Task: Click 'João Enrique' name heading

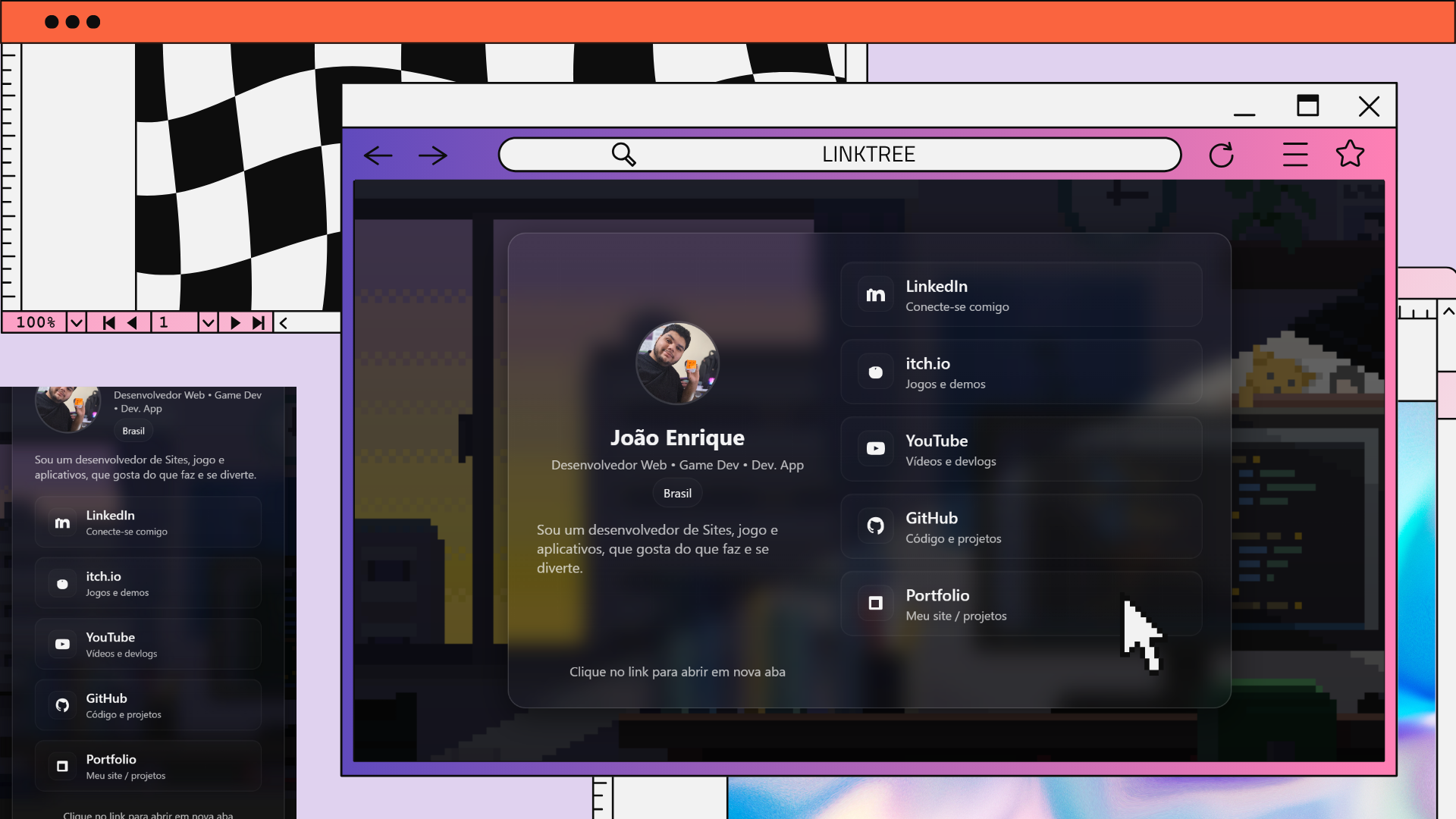Action: click(677, 438)
